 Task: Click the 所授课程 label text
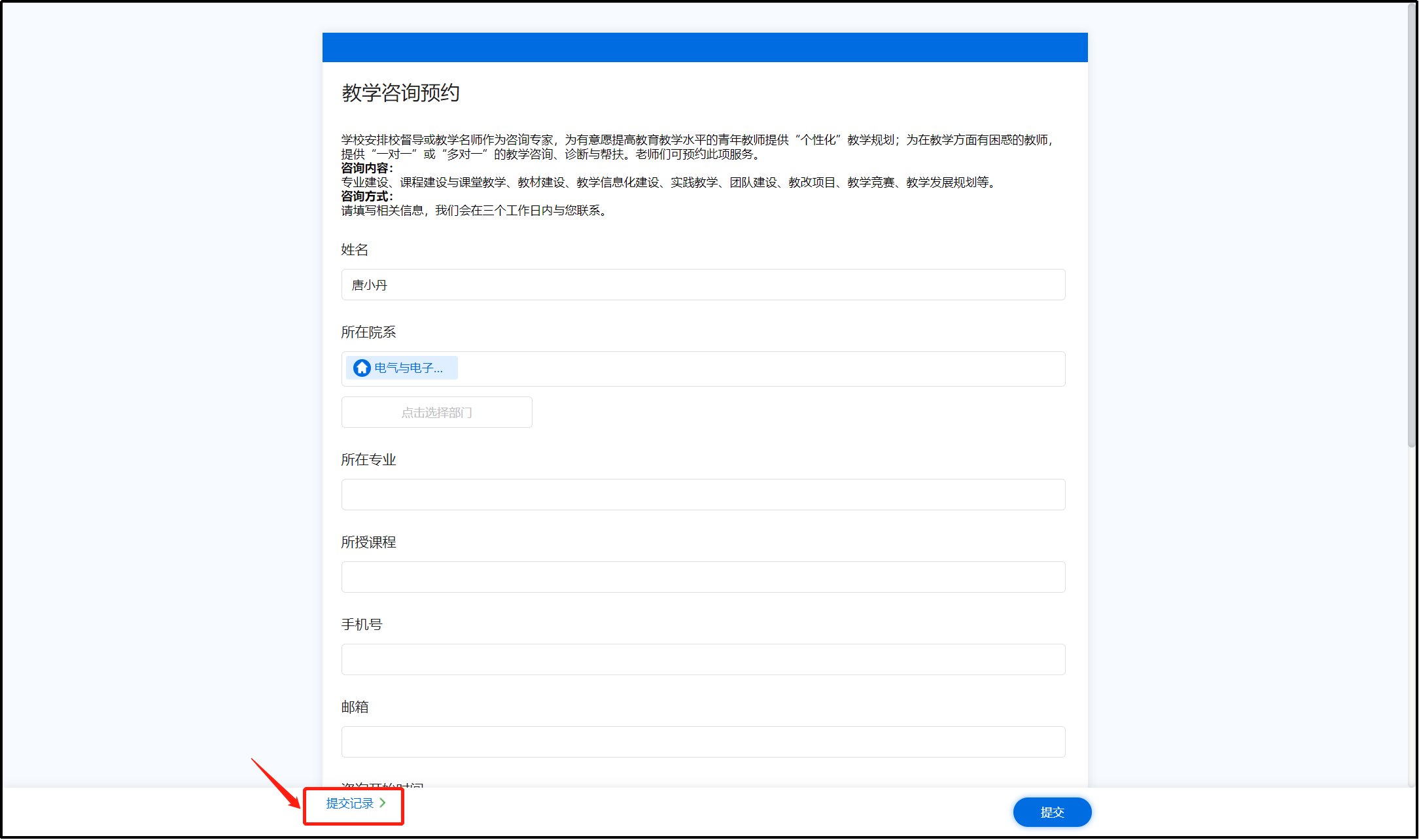[x=368, y=542]
